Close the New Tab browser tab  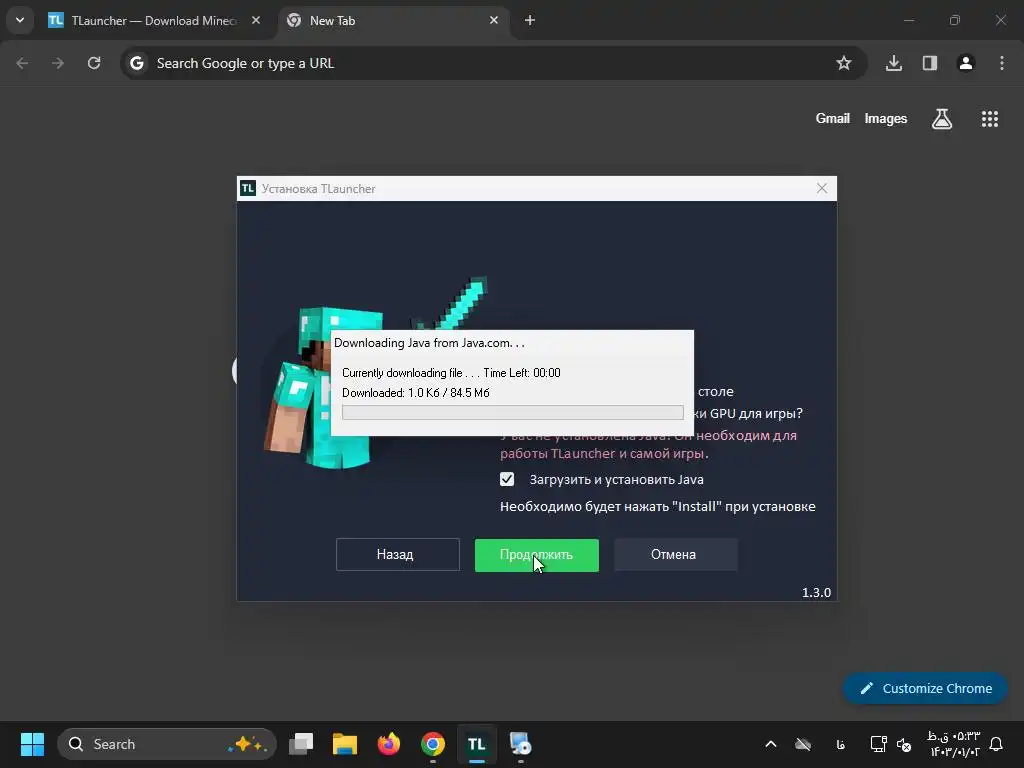(494, 20)
